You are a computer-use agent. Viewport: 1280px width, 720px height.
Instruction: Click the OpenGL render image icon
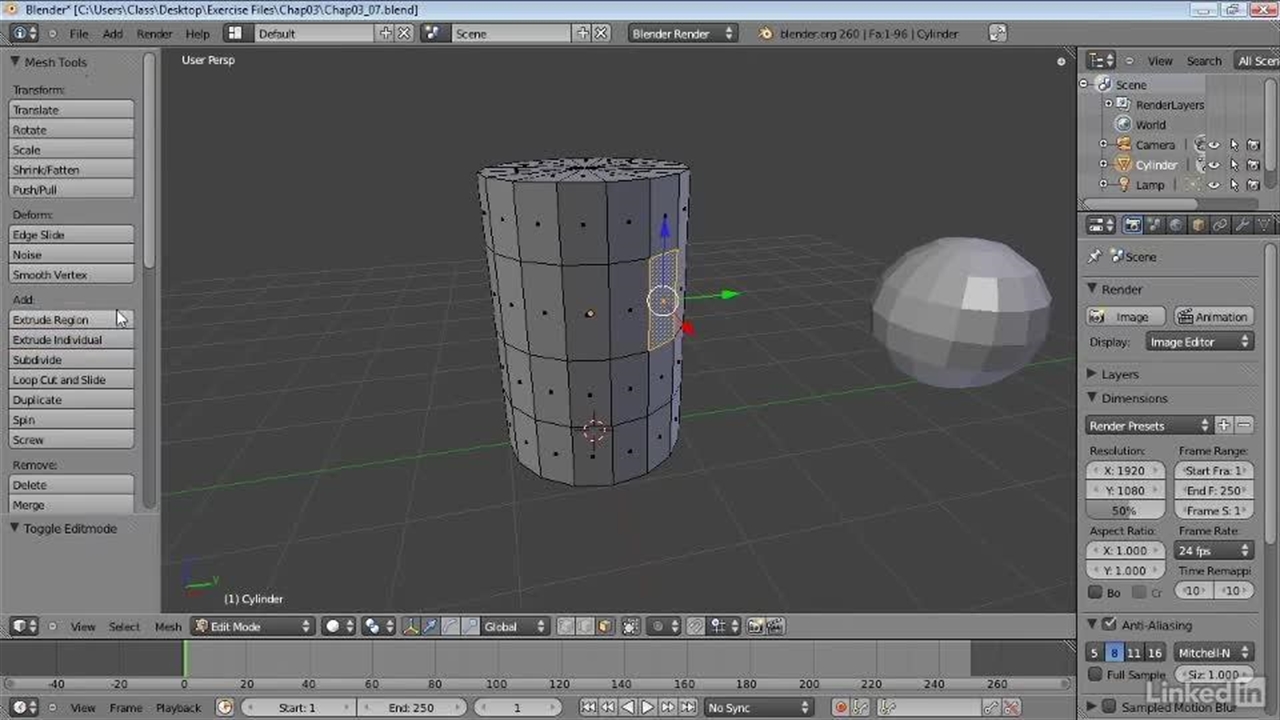(755, 626)
